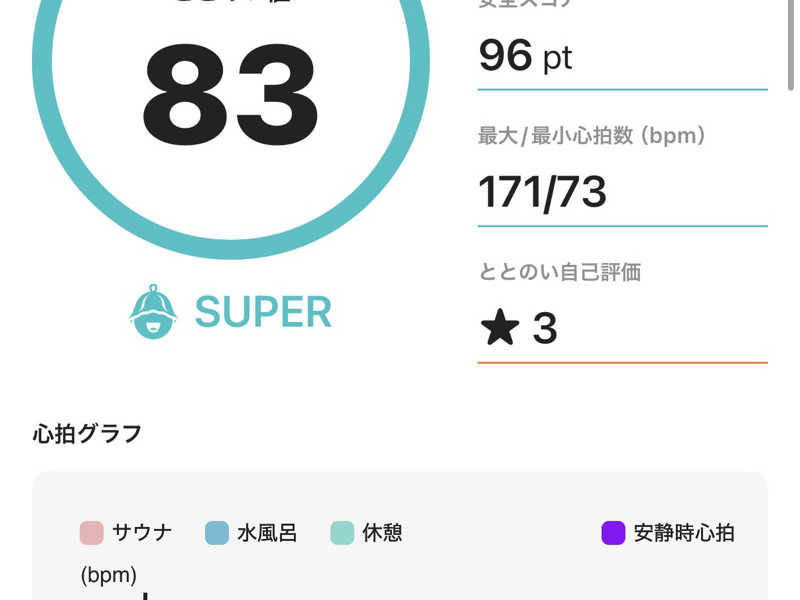Click the purple 安静時心拍 legend swatch
Viewport: 800px width, 600px height.
(x=613, y=533)
